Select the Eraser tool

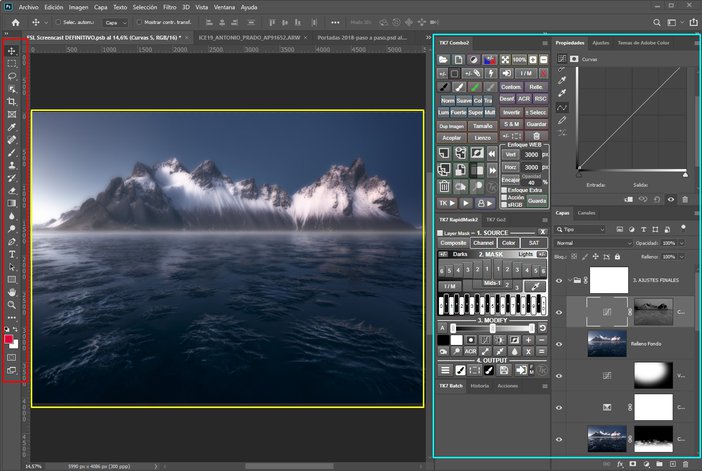pos(12,190)
